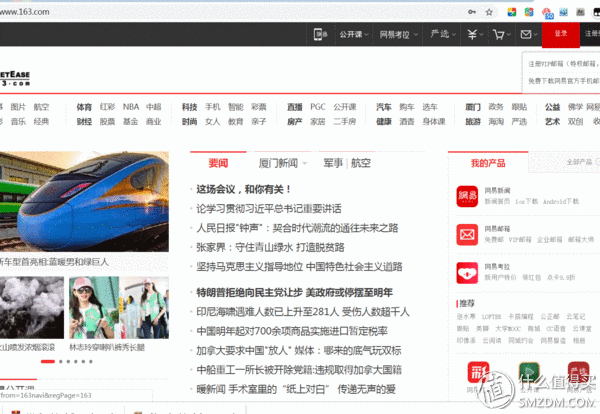This screenshot has width=600, height=414.
Task: Select the 全部产品 tab
Action: pos(579,162)
